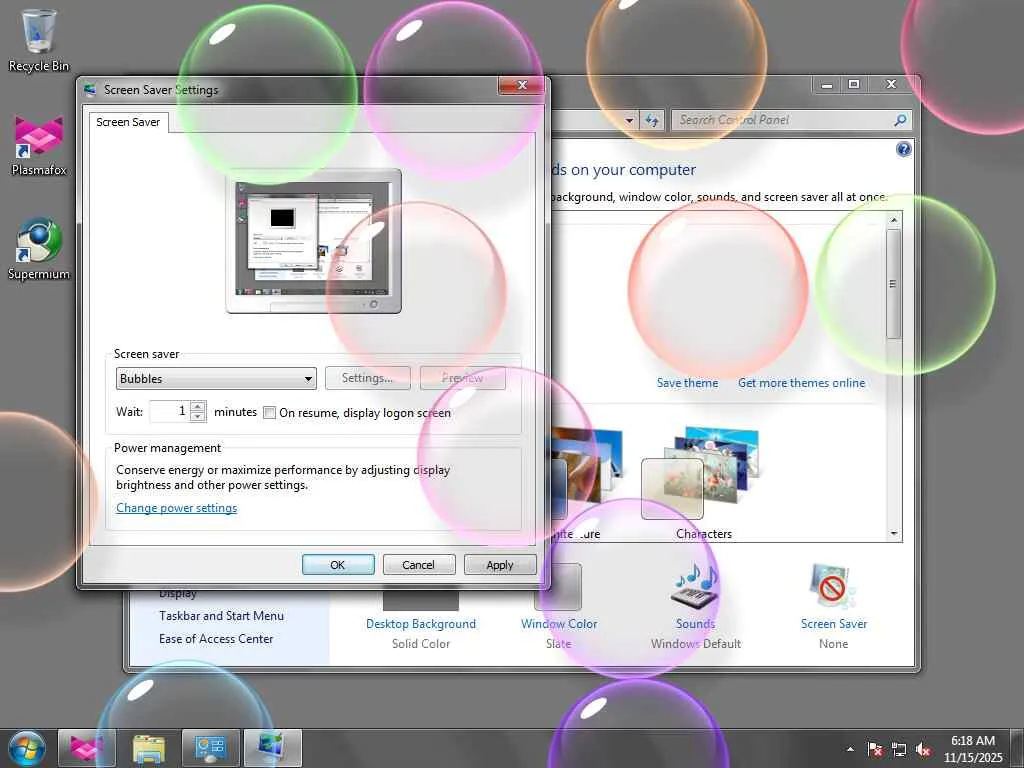Select the Screen Saver tab
The width and height of the screenshot is (1024, 768).
pos(128,122)
